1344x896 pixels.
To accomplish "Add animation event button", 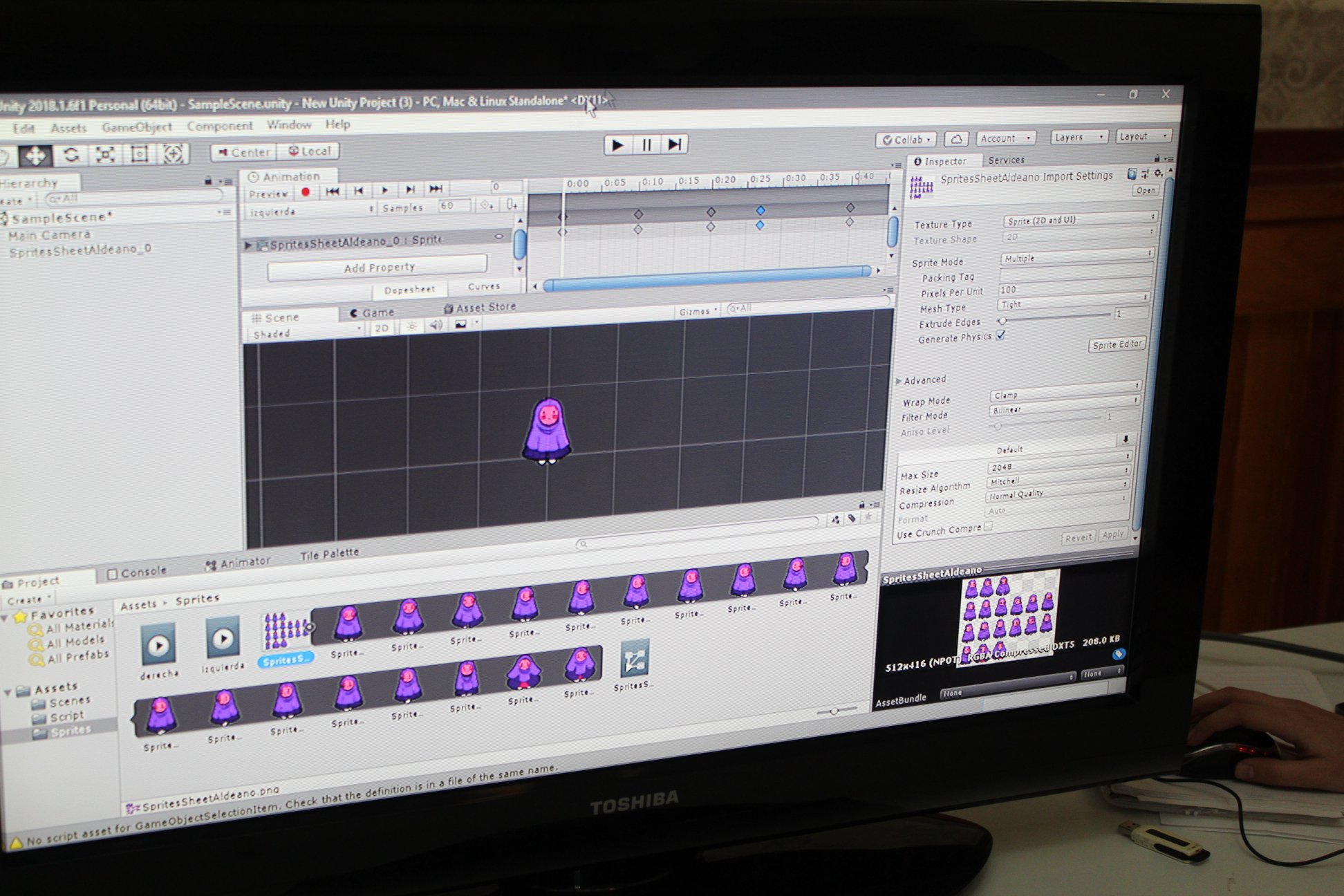I will (x=512, y=204).
